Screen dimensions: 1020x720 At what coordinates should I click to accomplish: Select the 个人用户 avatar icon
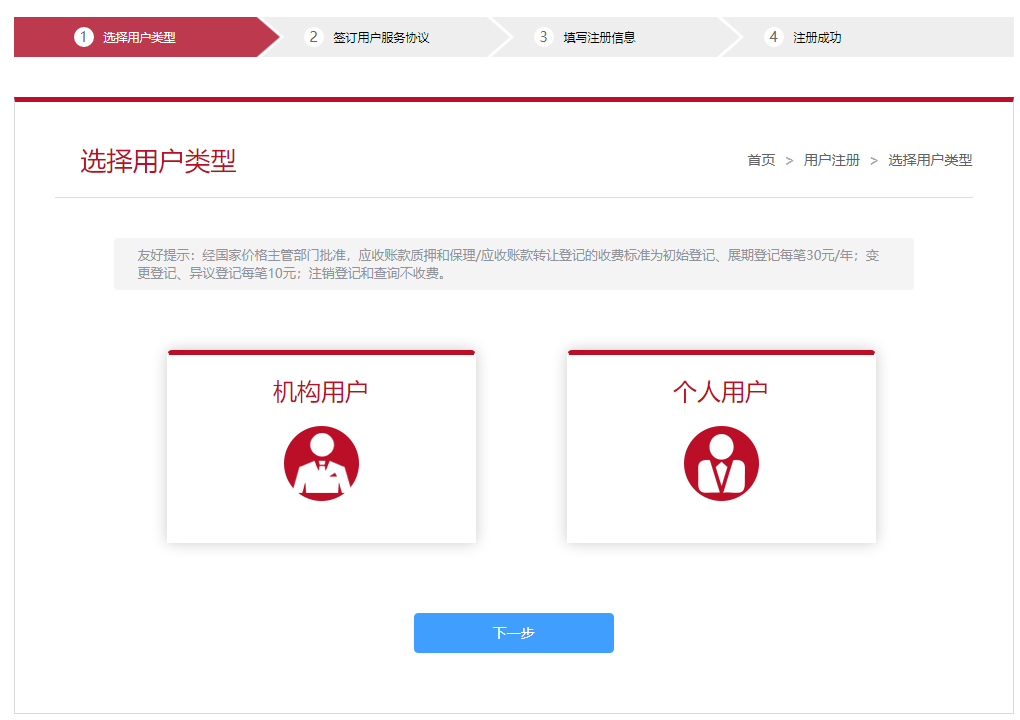point(721,463)
